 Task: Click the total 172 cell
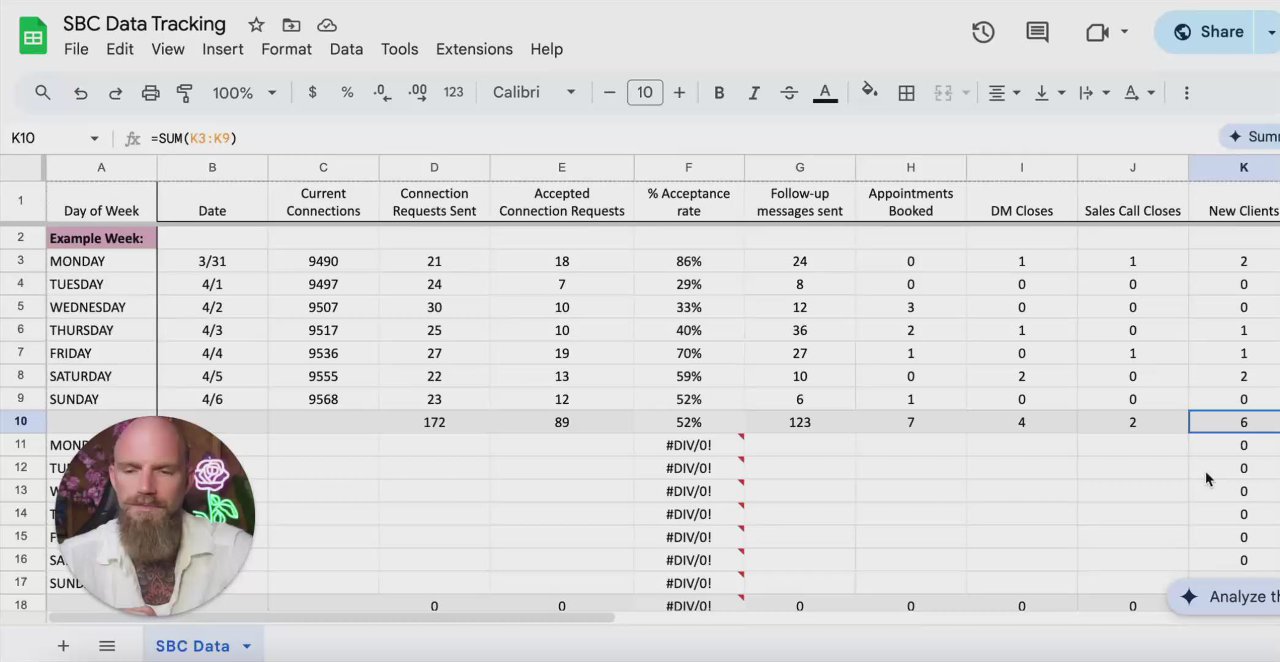pos(434,422)
